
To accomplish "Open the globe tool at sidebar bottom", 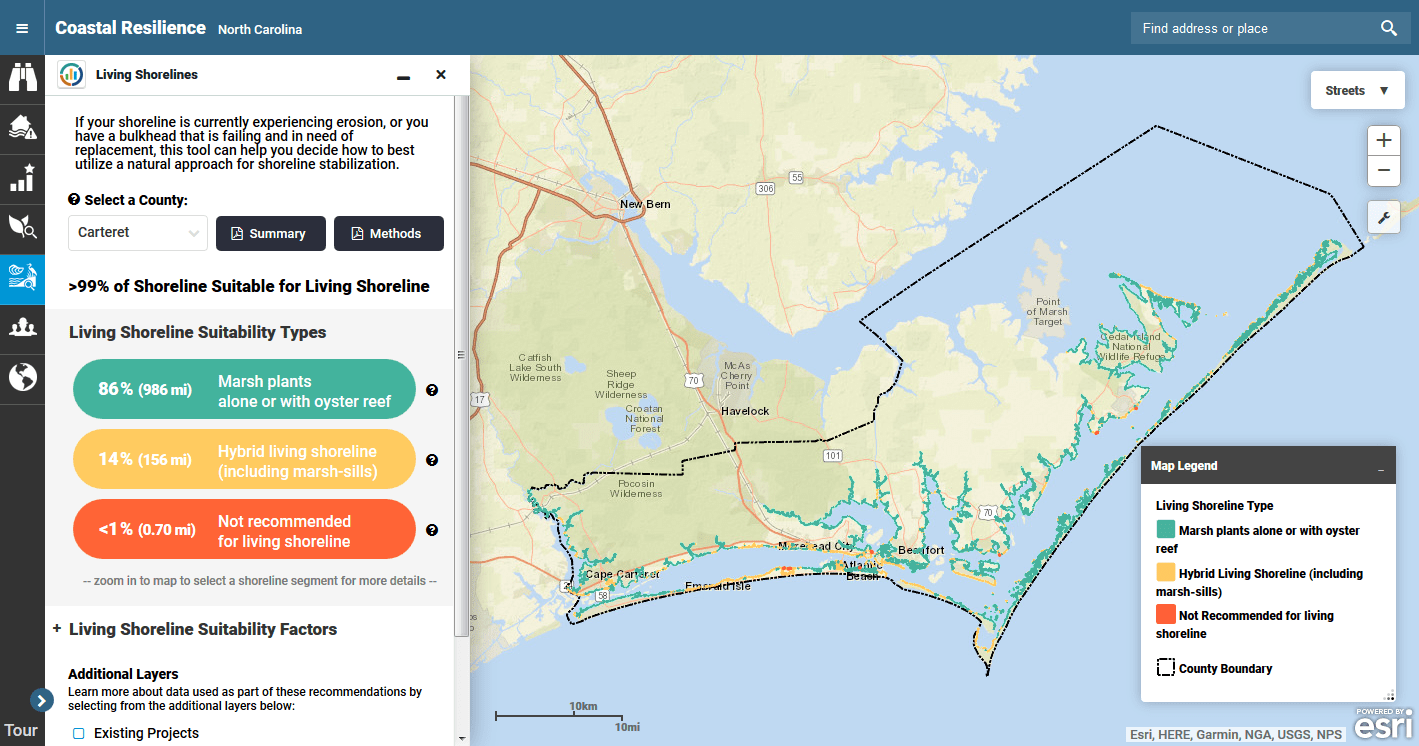I will click(x=22, y=378).
